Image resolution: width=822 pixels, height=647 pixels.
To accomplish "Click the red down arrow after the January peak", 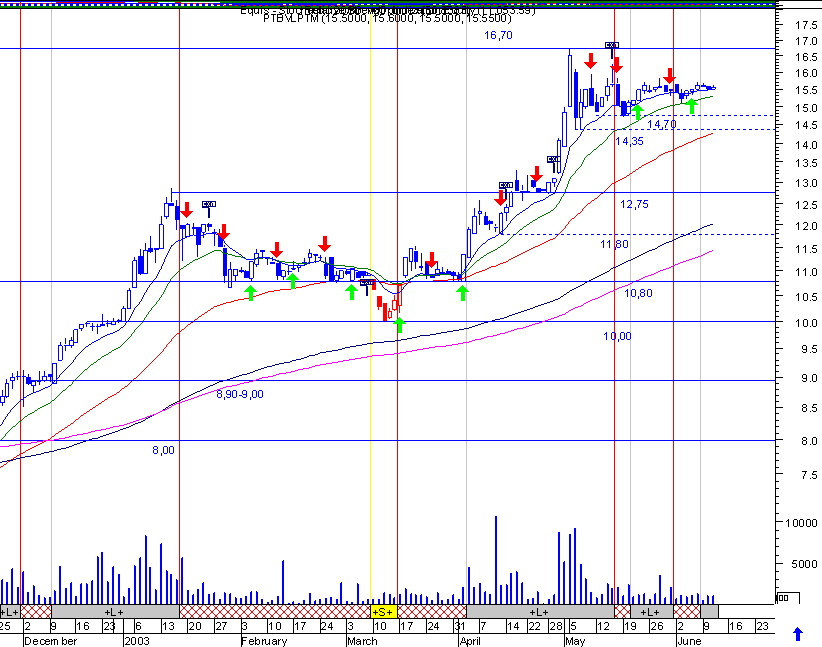I will (186, 210).
